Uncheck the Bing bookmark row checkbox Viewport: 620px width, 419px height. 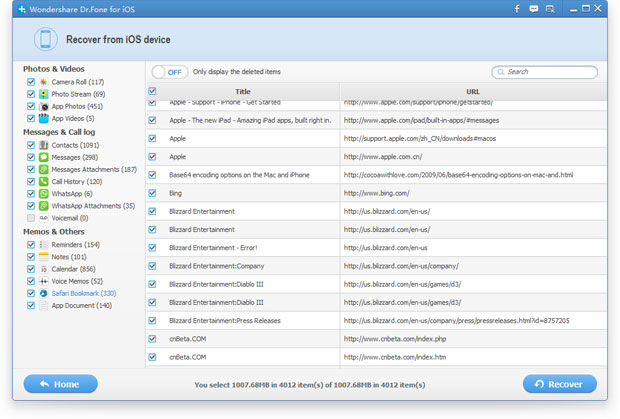[152, 193]
